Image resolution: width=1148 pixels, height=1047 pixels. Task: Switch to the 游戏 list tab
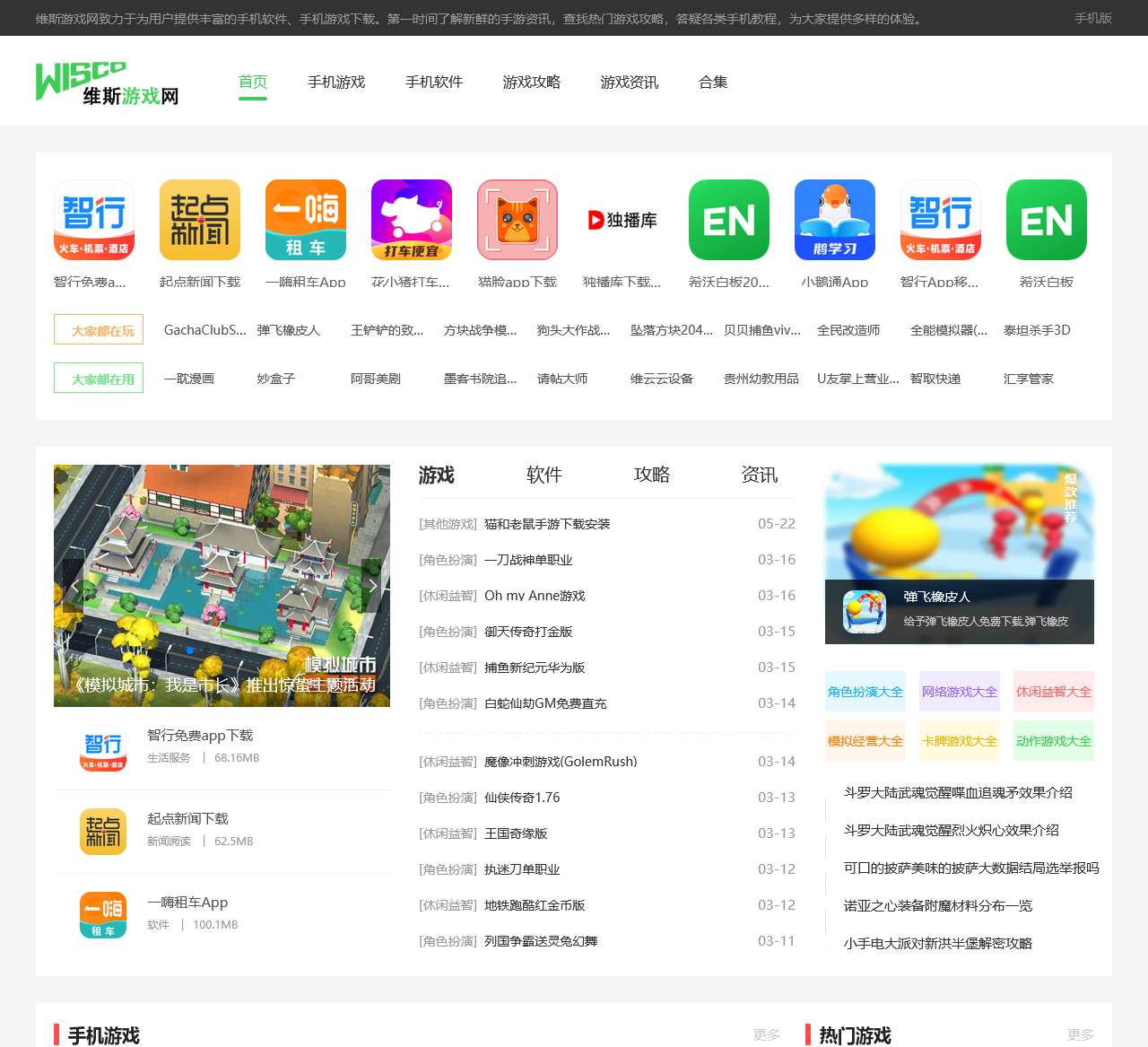tap(437, 475)
